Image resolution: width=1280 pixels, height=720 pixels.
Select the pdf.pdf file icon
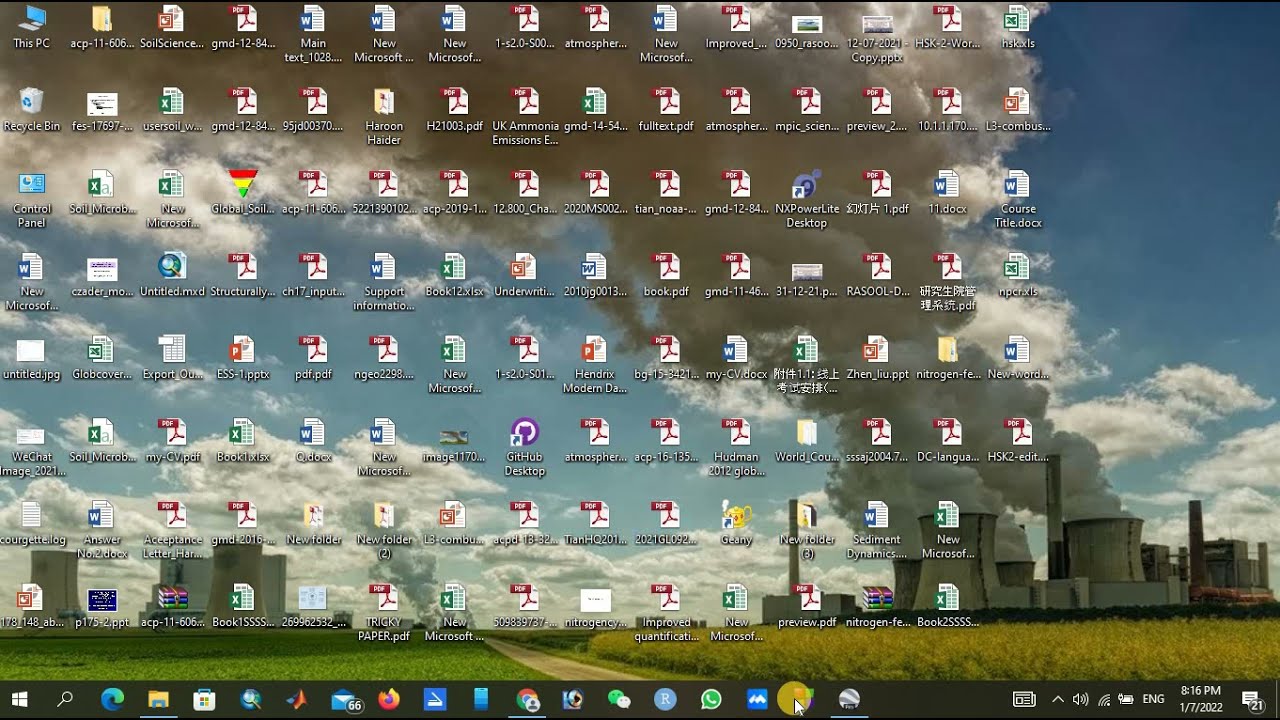pyautogui.click(x=314, y=359)
